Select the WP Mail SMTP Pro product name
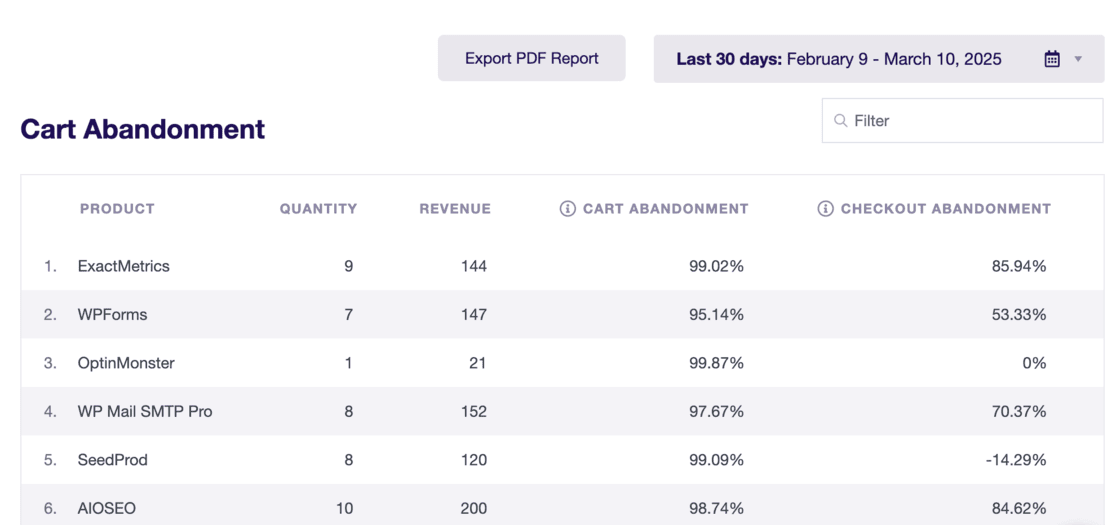 pyautogui.click(x=145, y=411)
